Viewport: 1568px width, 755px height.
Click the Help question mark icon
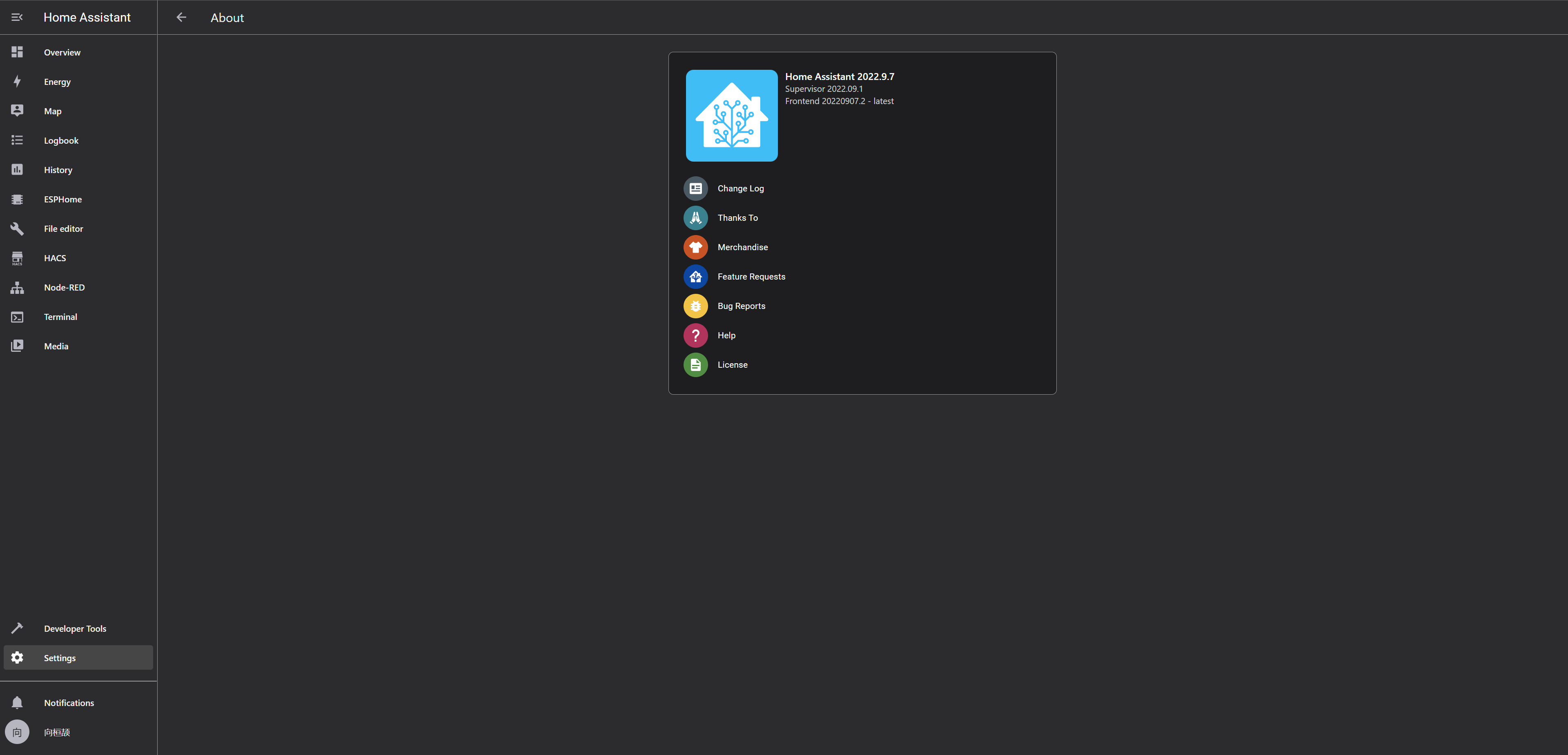(696, 335)
